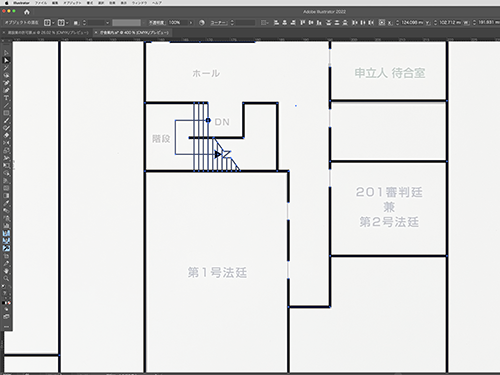500x375 pixels.
Task: Select the Scale tool
Action: pos(6,150)
